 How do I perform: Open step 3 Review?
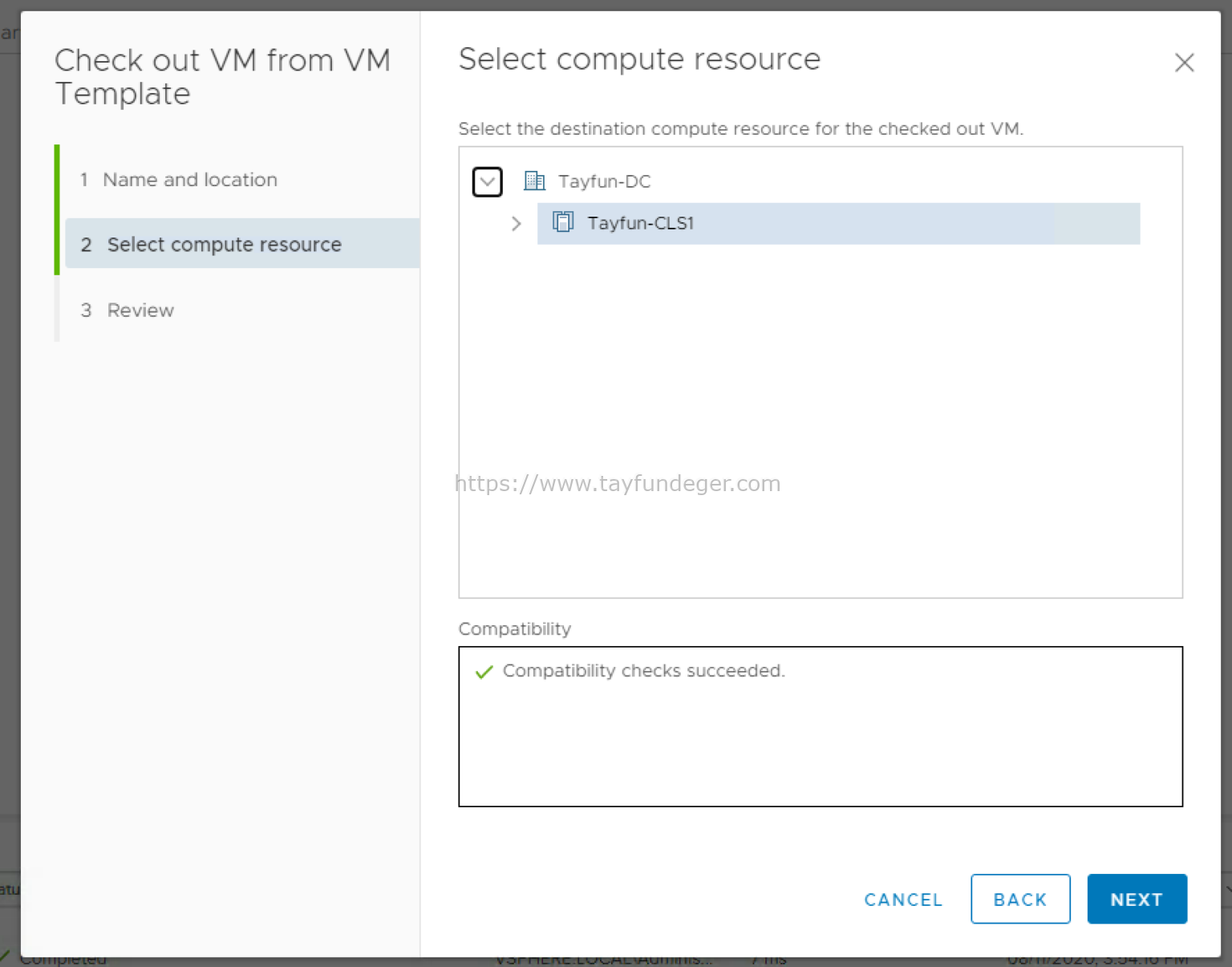pyautogui.click(x=140, y=311)
